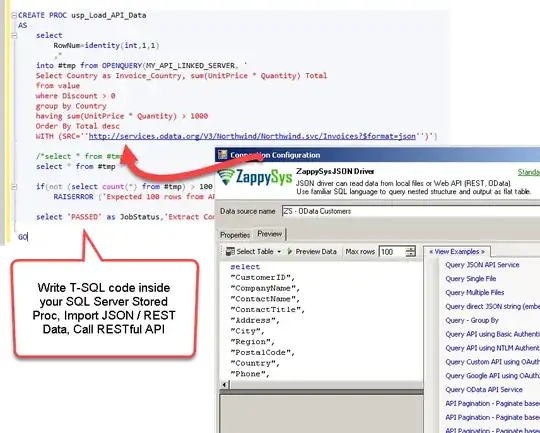Click MY_API_LINKED_SERVER in the OPENQUERY line
The width and height of the screenshot is (540, 433).
pyautogui.click(x=190, y=65)
